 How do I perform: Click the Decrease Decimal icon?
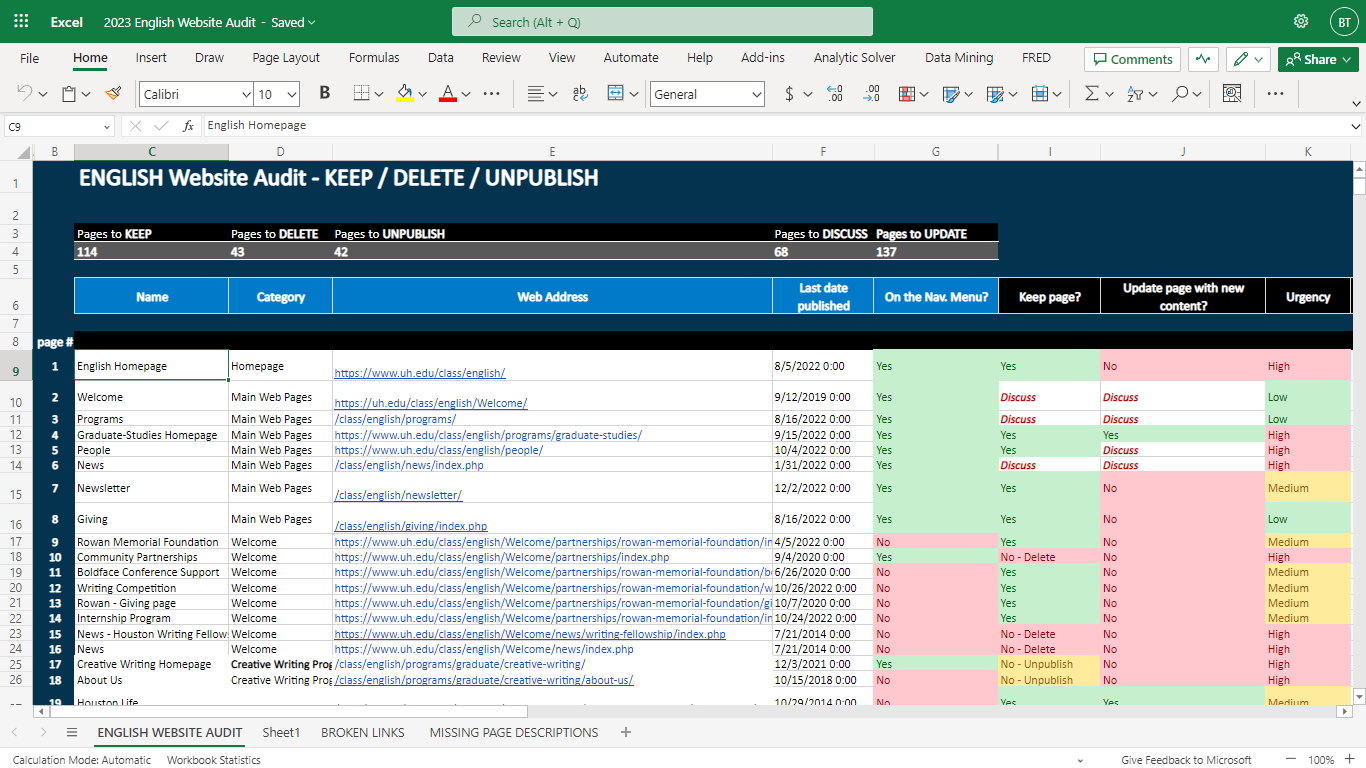[871, 94]
